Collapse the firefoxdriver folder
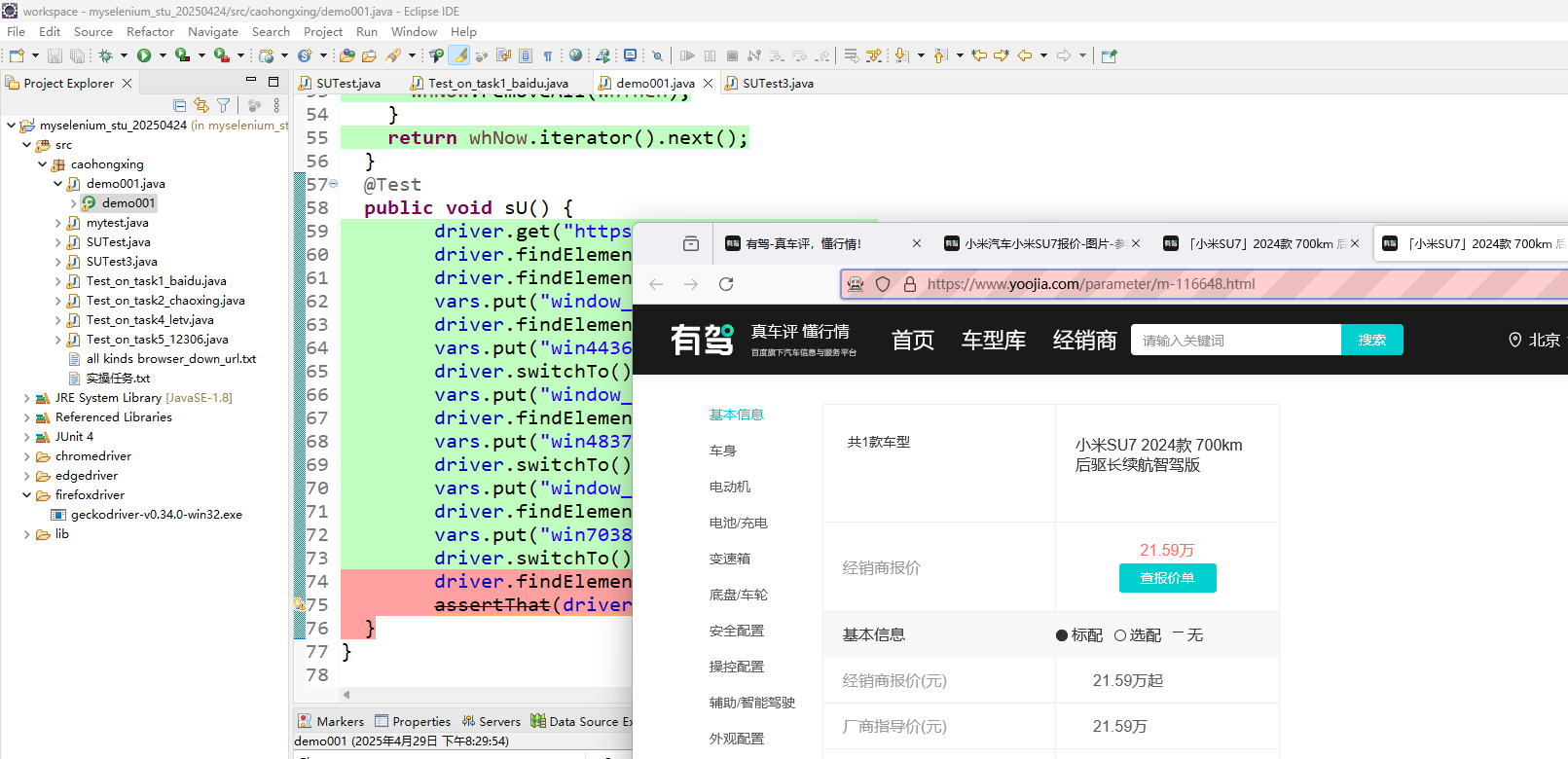 coord(26,495)
